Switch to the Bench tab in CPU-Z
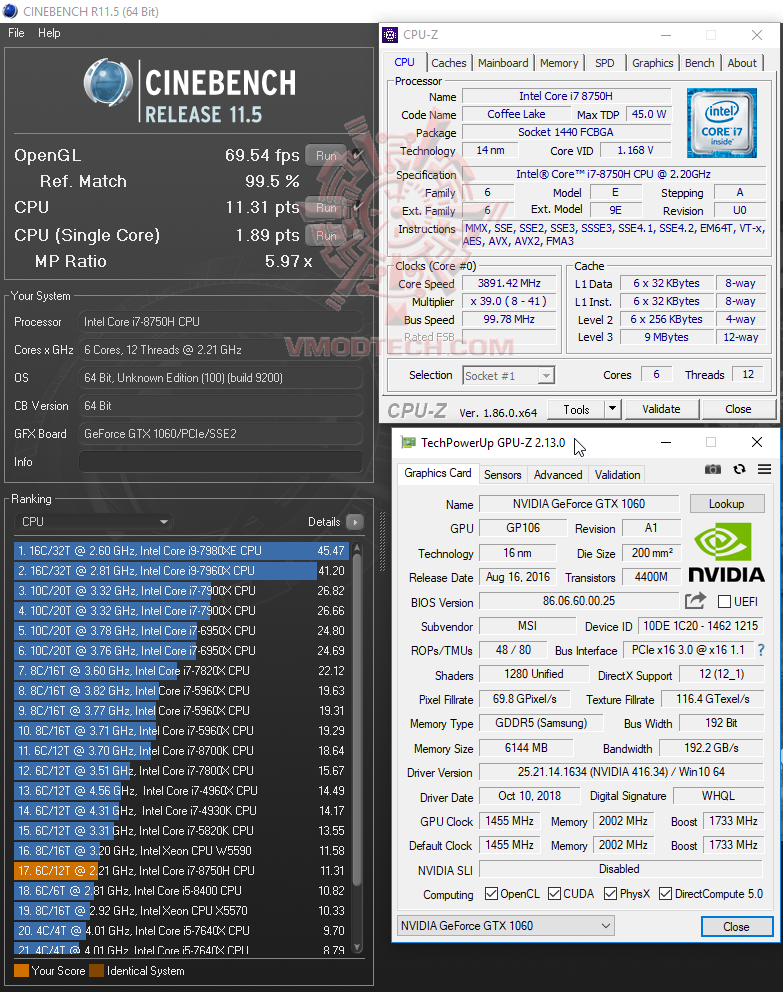Viewport: 783px width, 992px height. (x=700, y=63)
